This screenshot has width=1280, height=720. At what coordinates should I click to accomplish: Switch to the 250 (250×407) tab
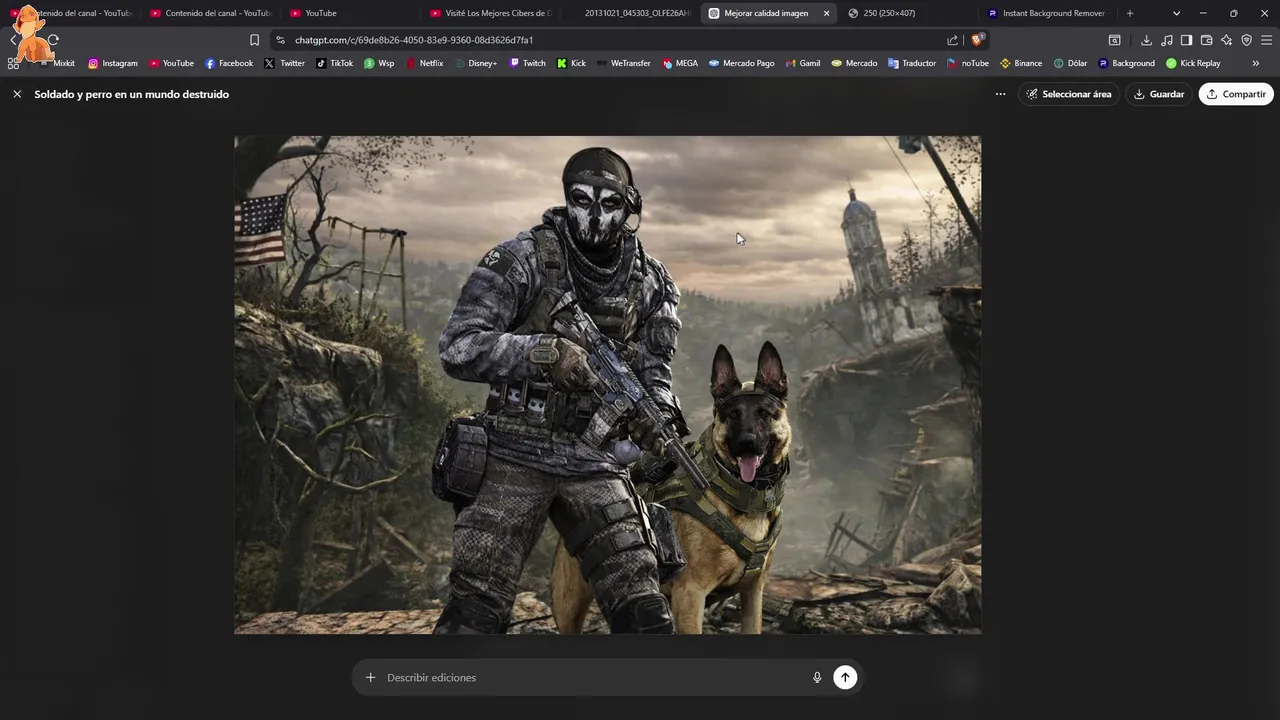(x=908, y=13)
